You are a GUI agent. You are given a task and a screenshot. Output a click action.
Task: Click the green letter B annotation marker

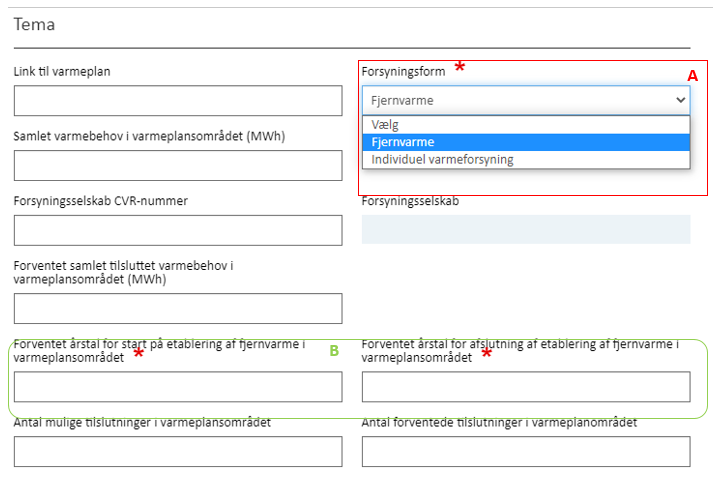click(x=335, y=351)
